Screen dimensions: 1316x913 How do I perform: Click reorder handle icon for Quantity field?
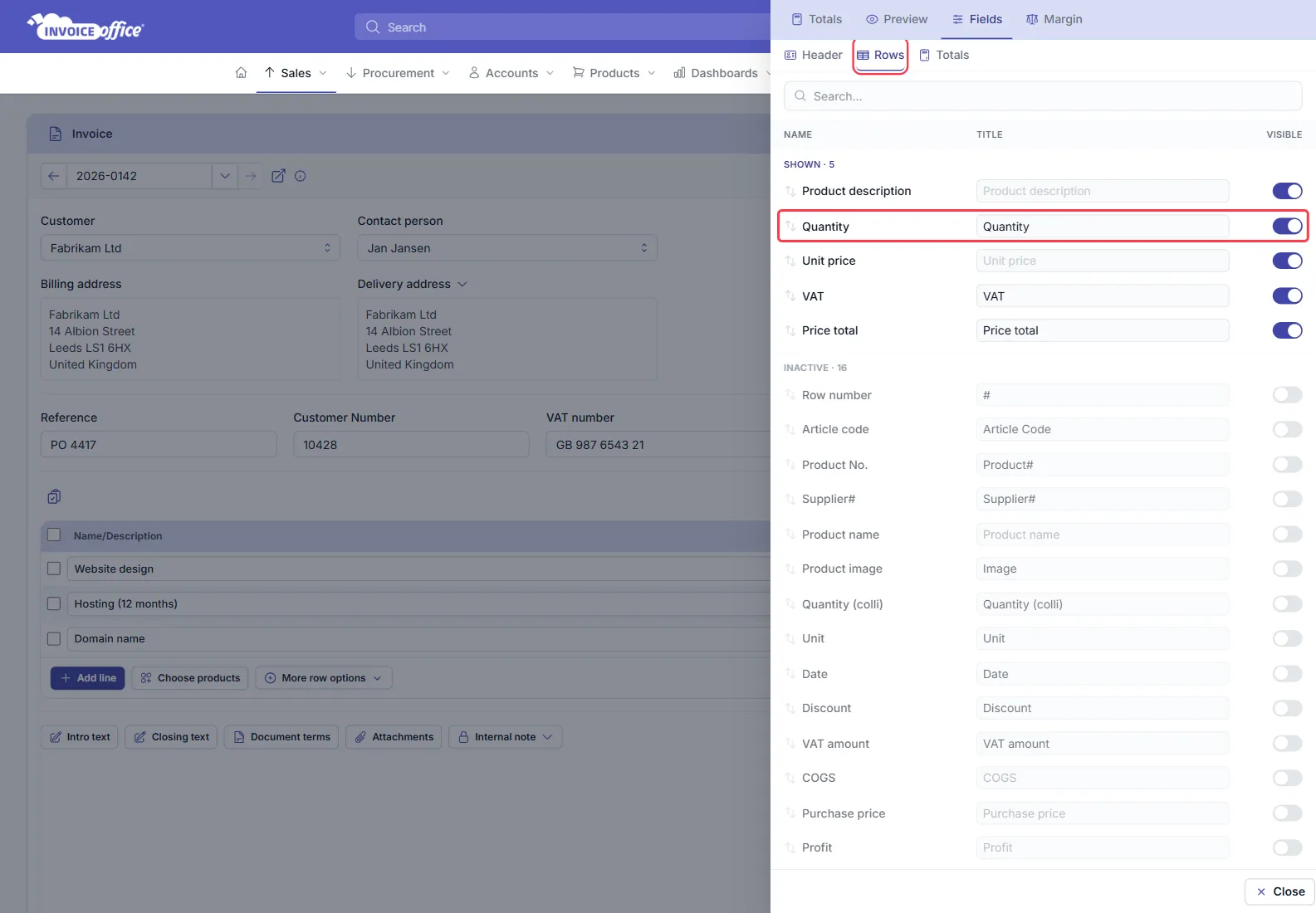pos(790,227)
